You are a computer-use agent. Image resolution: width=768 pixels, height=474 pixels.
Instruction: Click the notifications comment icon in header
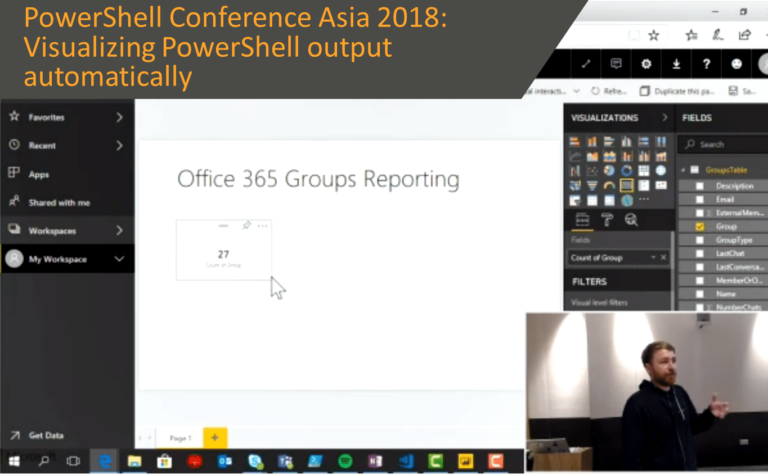coord(616,64)
